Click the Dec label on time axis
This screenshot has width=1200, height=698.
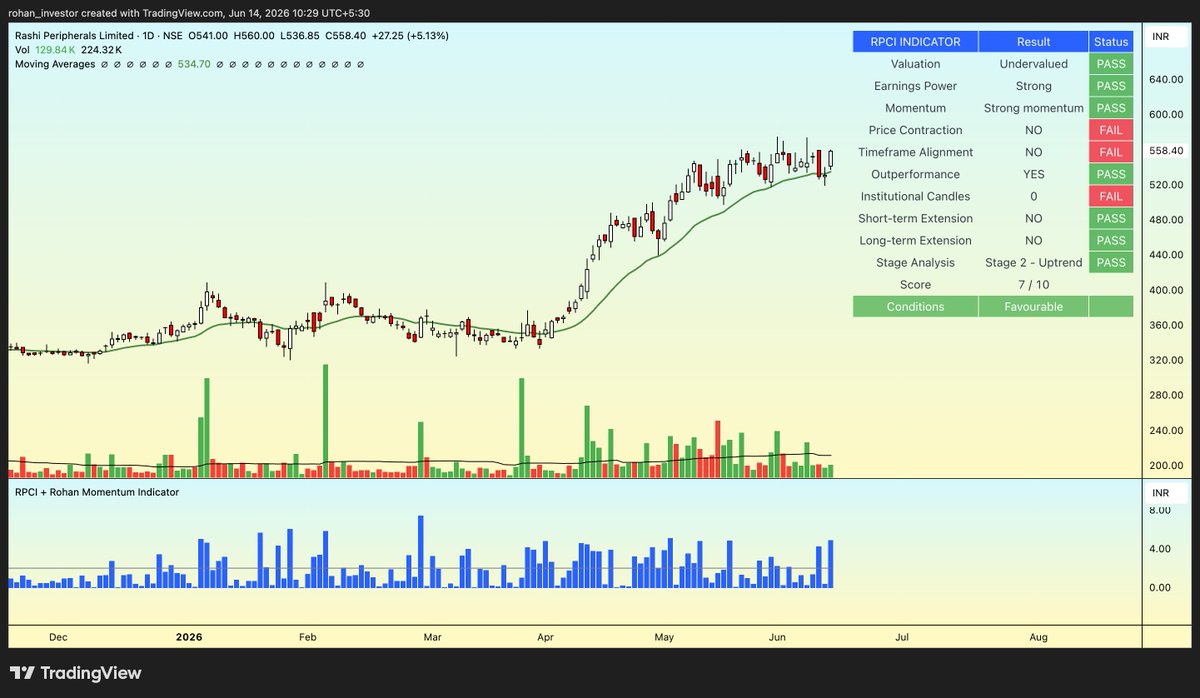pos(58,636)
